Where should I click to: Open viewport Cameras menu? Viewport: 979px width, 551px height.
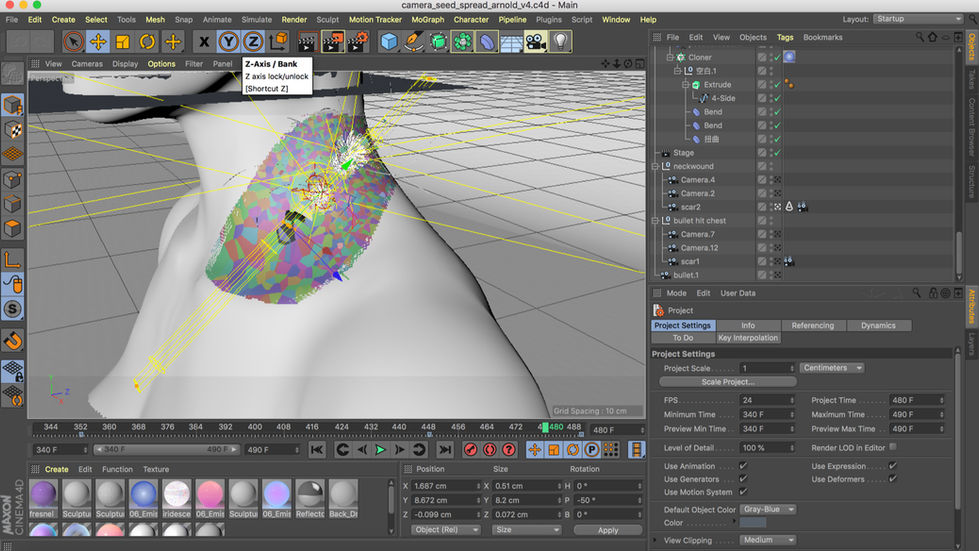click(x=87, y=64)
